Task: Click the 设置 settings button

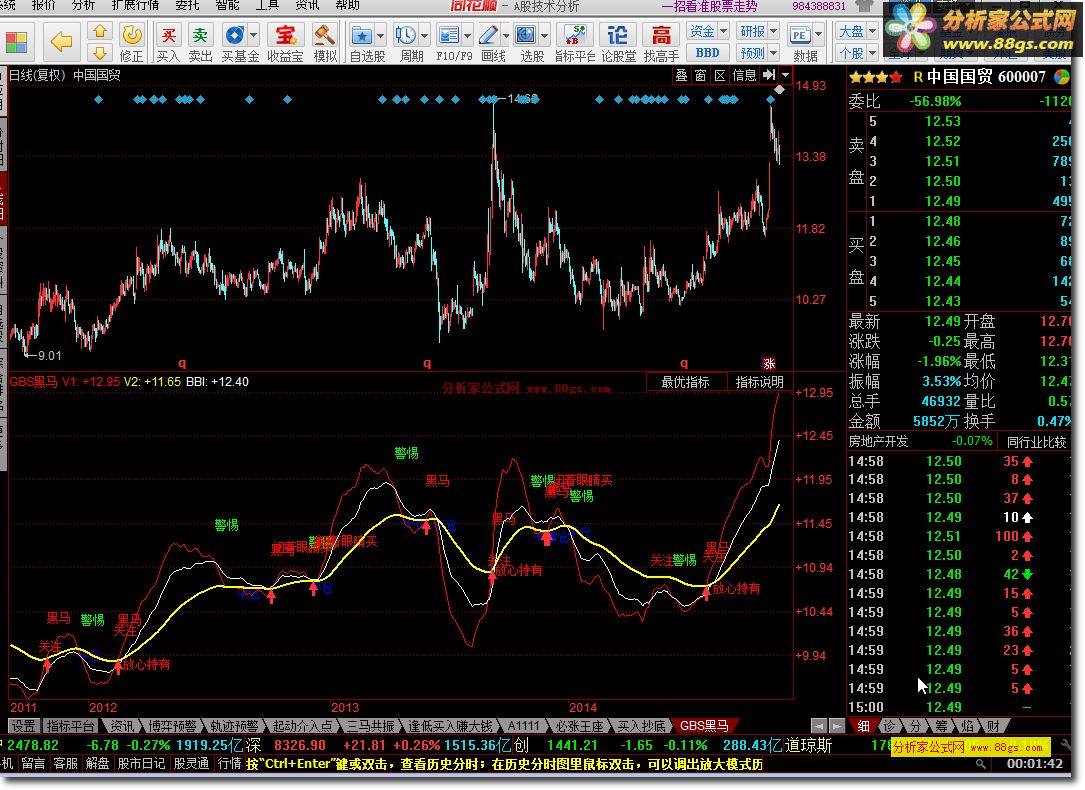Action: click(23, 726)
